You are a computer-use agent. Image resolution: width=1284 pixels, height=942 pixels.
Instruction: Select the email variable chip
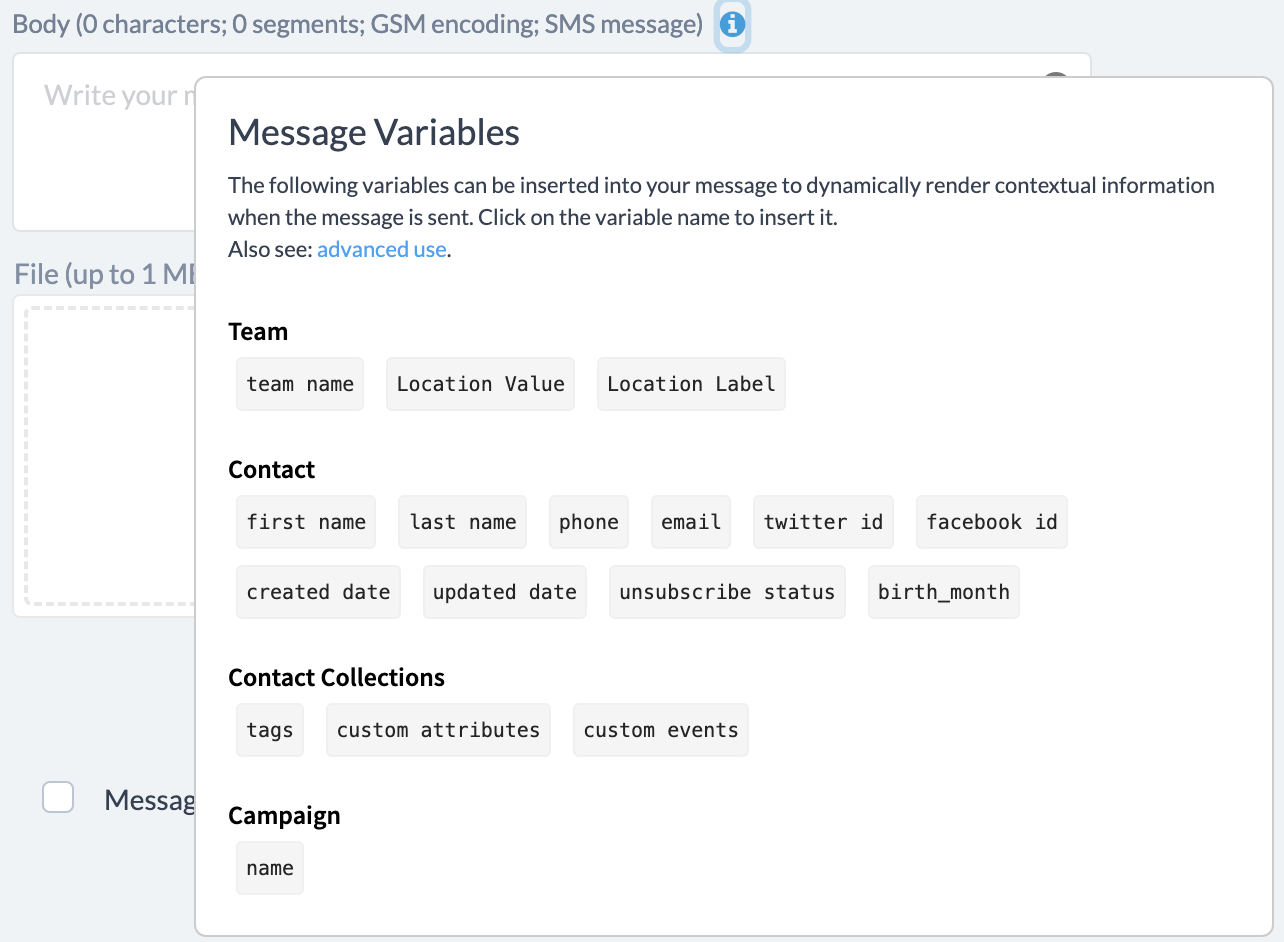[x=691, y=522]
